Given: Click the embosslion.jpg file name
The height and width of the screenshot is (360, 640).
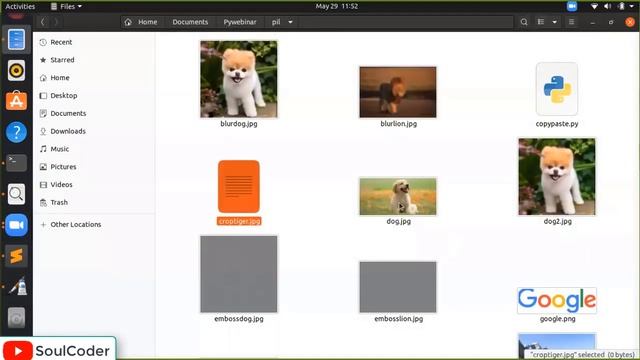Looking at the screenshot, I should point(398,319).
